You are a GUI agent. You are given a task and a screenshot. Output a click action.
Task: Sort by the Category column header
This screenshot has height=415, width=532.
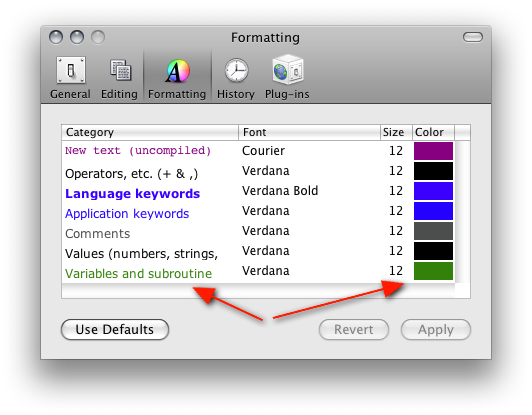tap(150, 132)
